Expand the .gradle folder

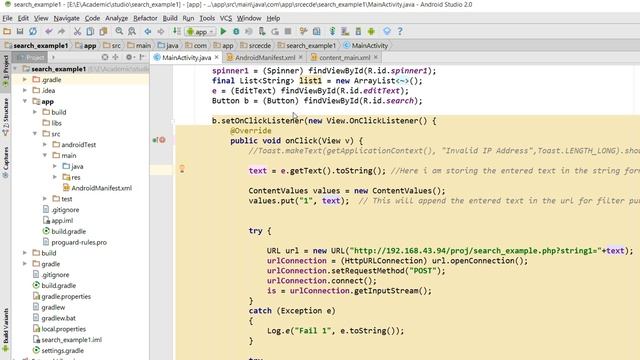click(x=25, y=80)
